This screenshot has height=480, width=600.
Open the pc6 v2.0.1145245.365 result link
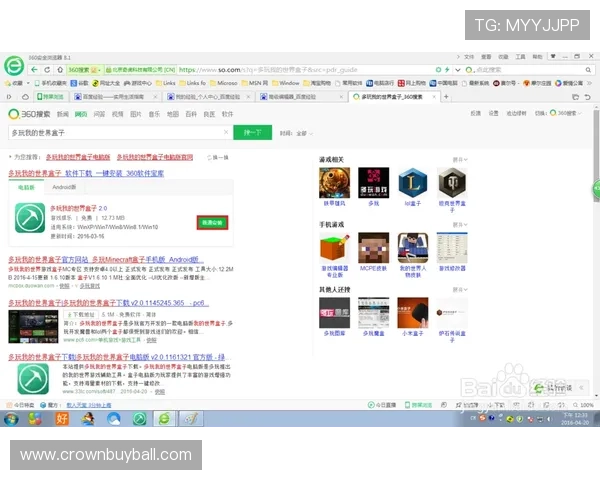click(108, 303)
